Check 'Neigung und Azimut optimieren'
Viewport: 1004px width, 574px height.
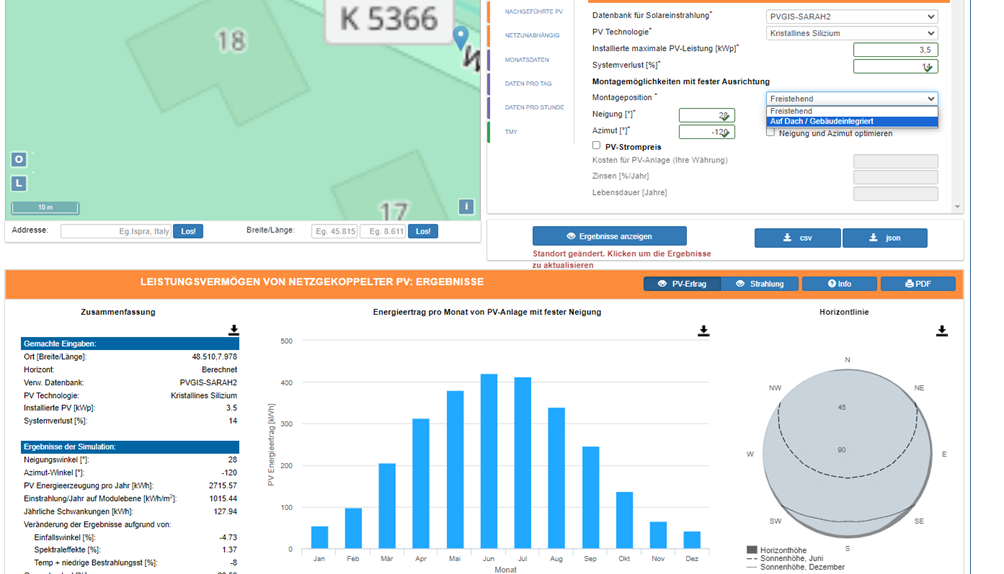pos(771,132)
